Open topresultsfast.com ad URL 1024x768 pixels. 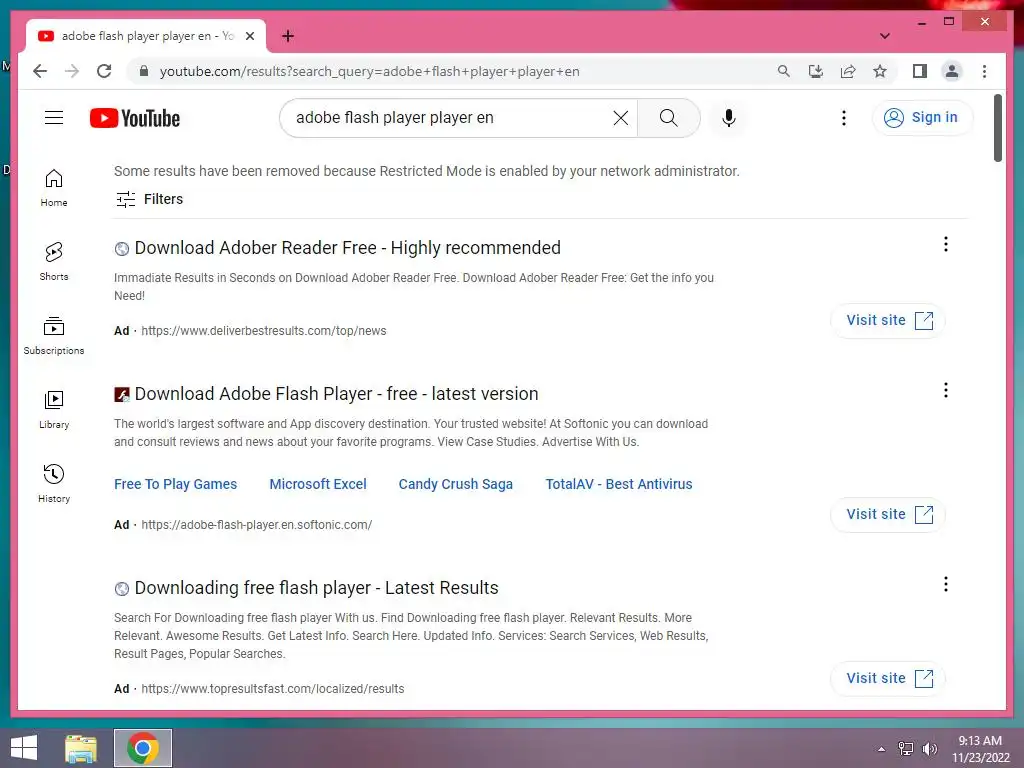coord(272,689)
